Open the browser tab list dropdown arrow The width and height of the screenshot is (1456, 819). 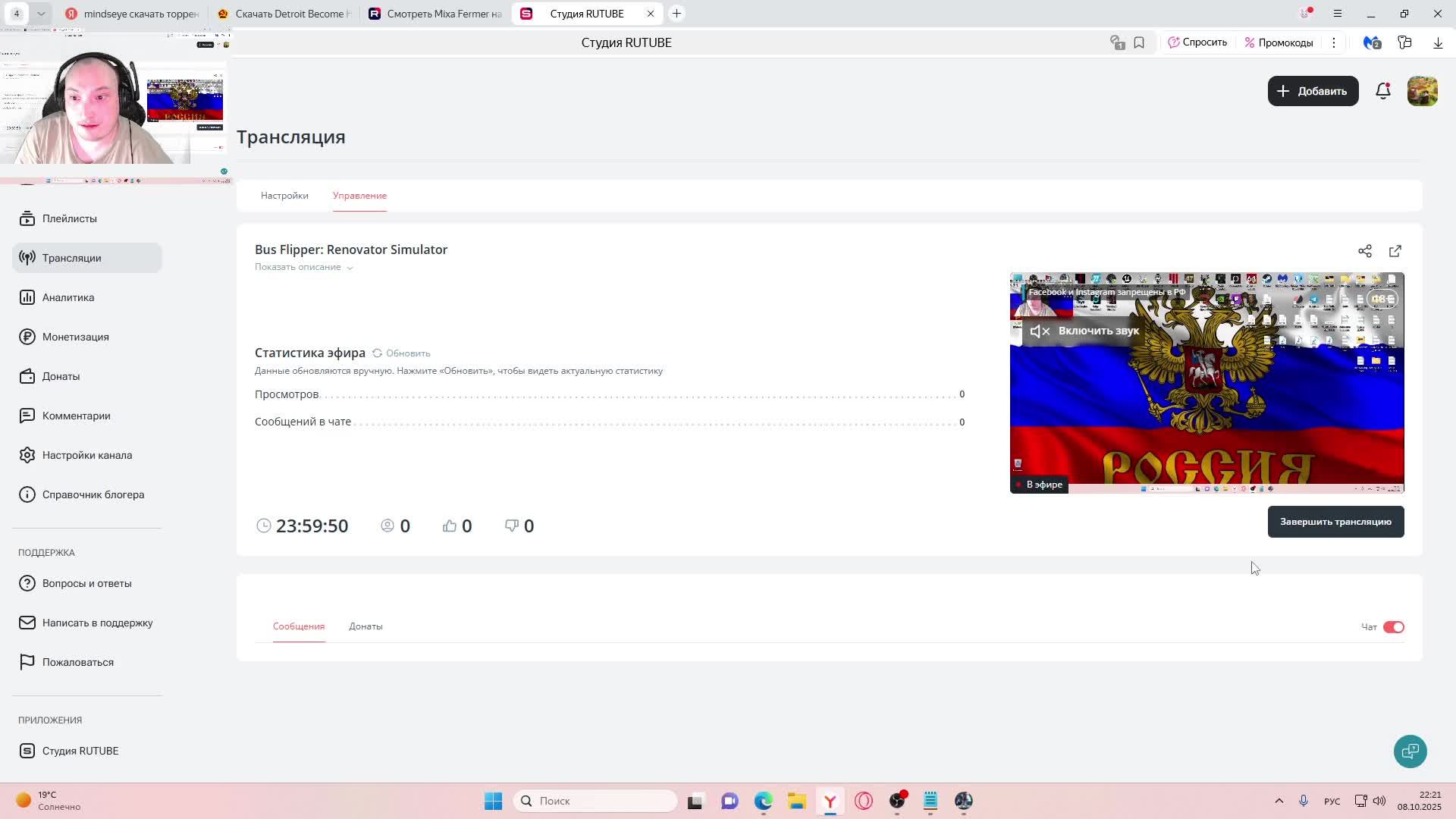tap(41, 14)
